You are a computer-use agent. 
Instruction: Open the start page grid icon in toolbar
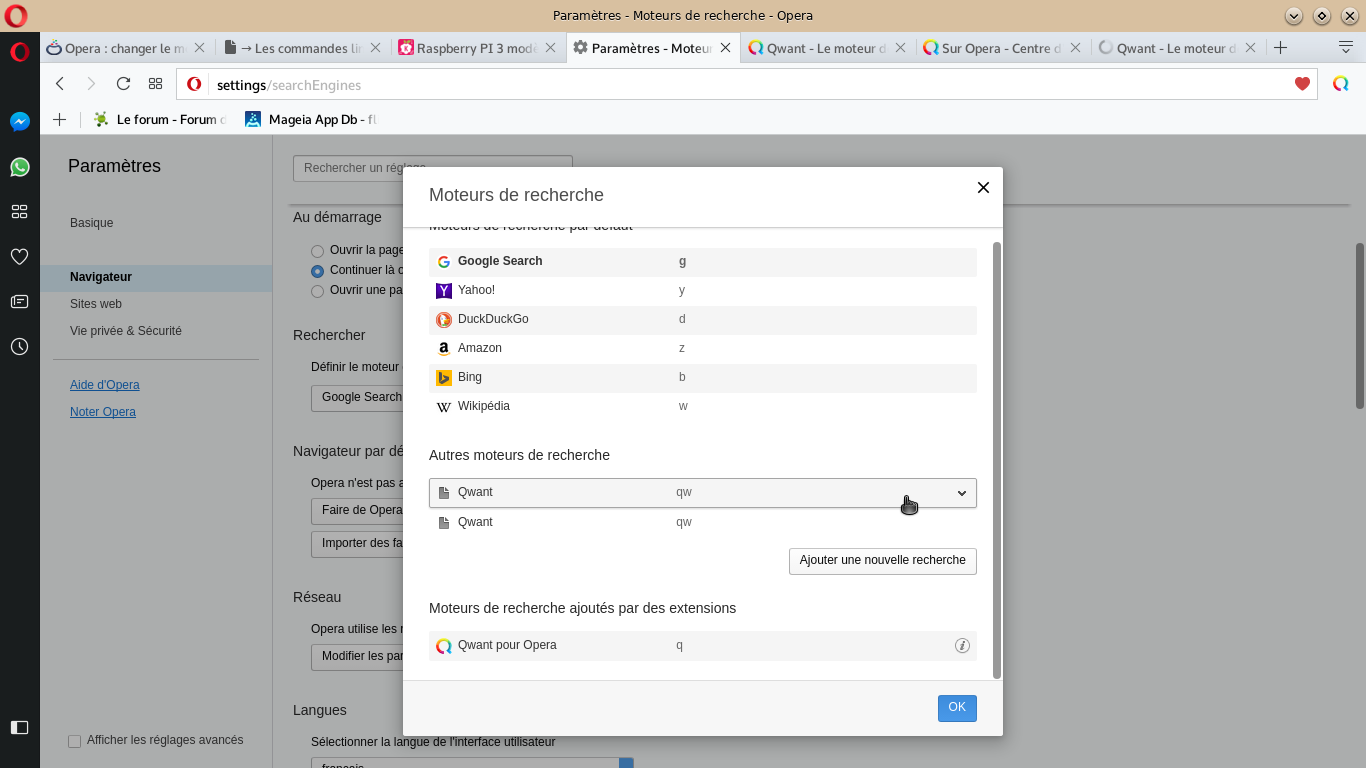click(155, 84)
